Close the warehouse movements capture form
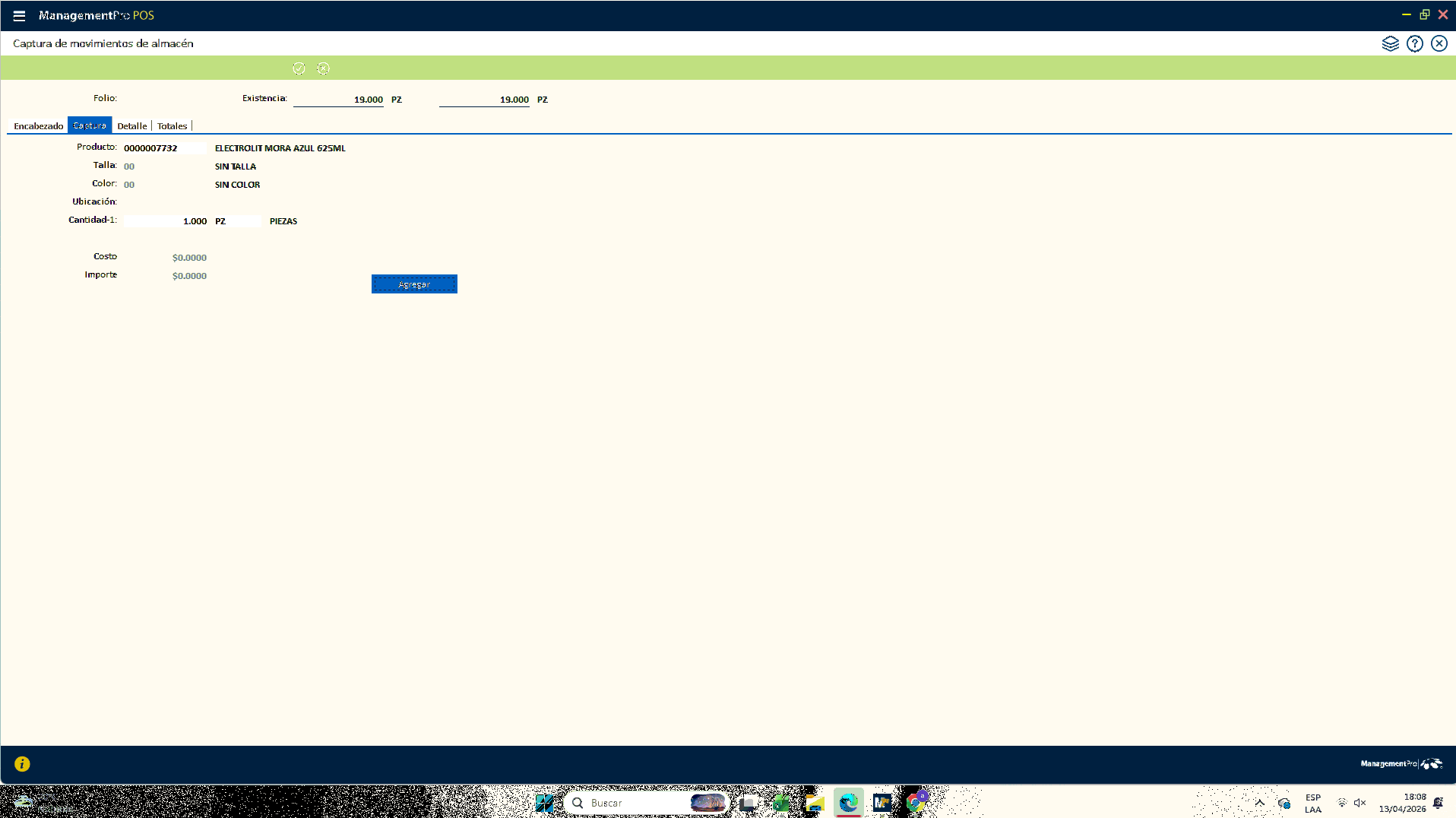This screenshot has height=818, width=1456. (1439, 43)
